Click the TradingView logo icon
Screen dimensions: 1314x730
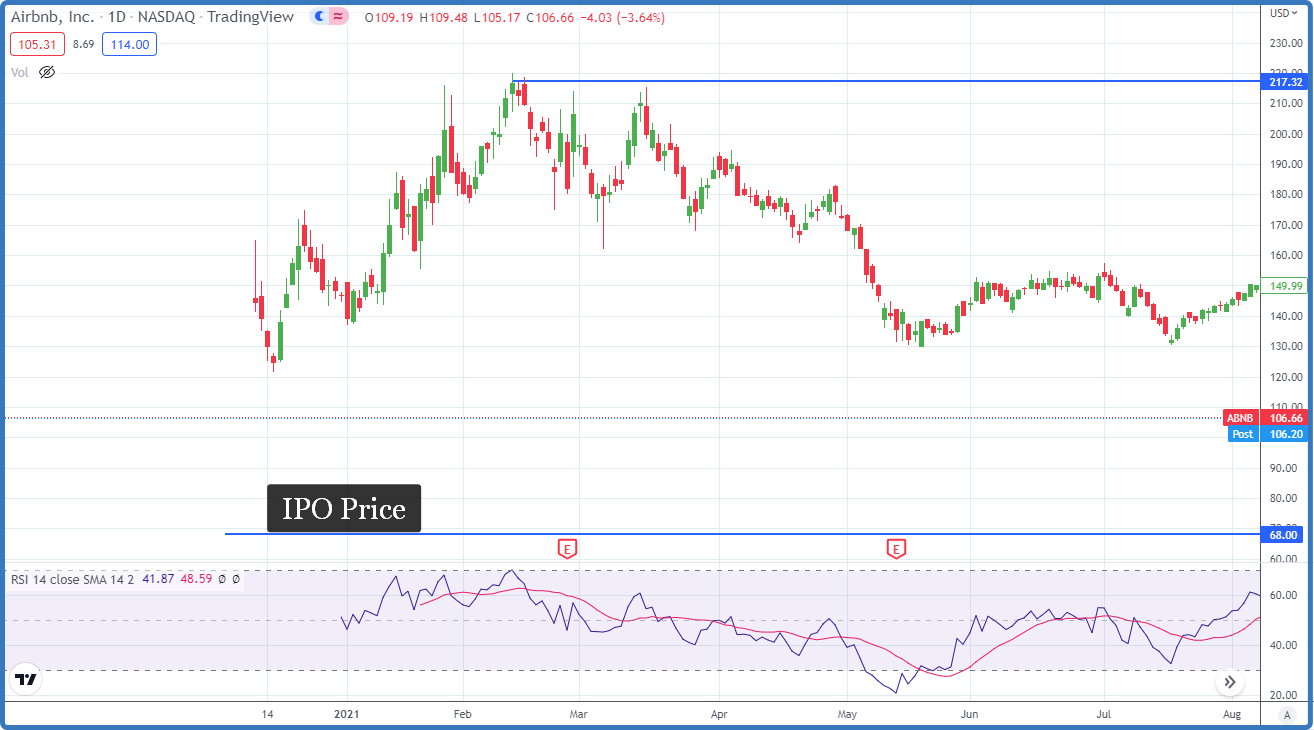pyautogui.click(x=26, y=680)
